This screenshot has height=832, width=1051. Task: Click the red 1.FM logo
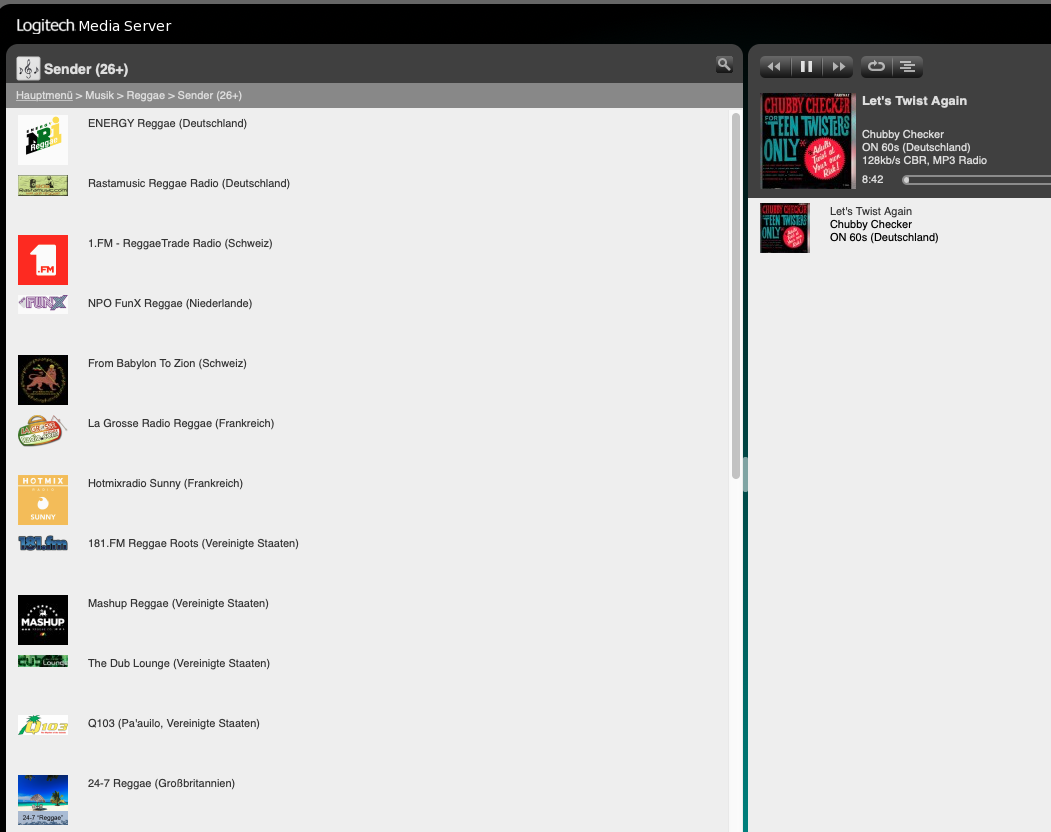43,259
